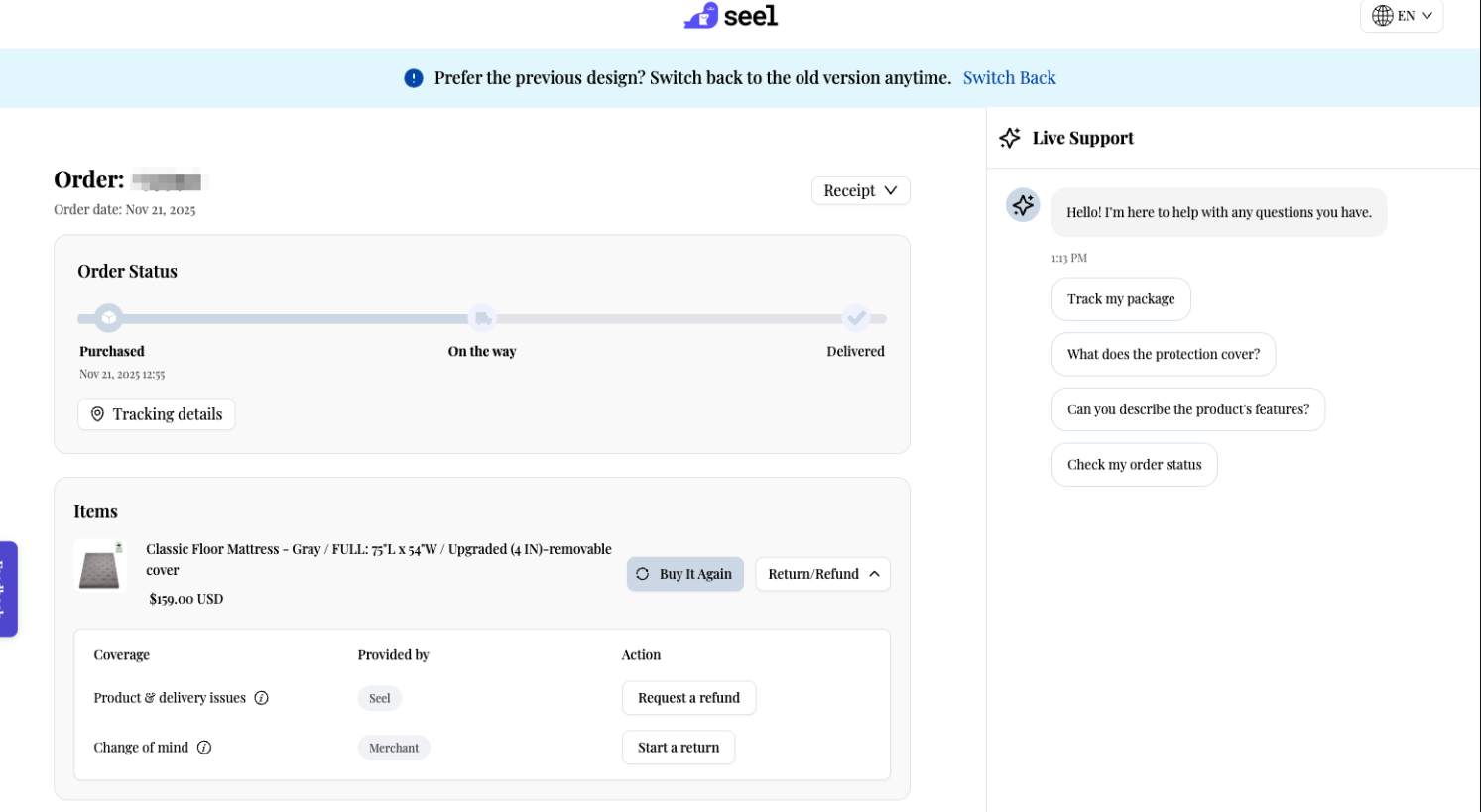
Task: Click the Purchased step marker on progress bar
Action: [x=109, y=318]
